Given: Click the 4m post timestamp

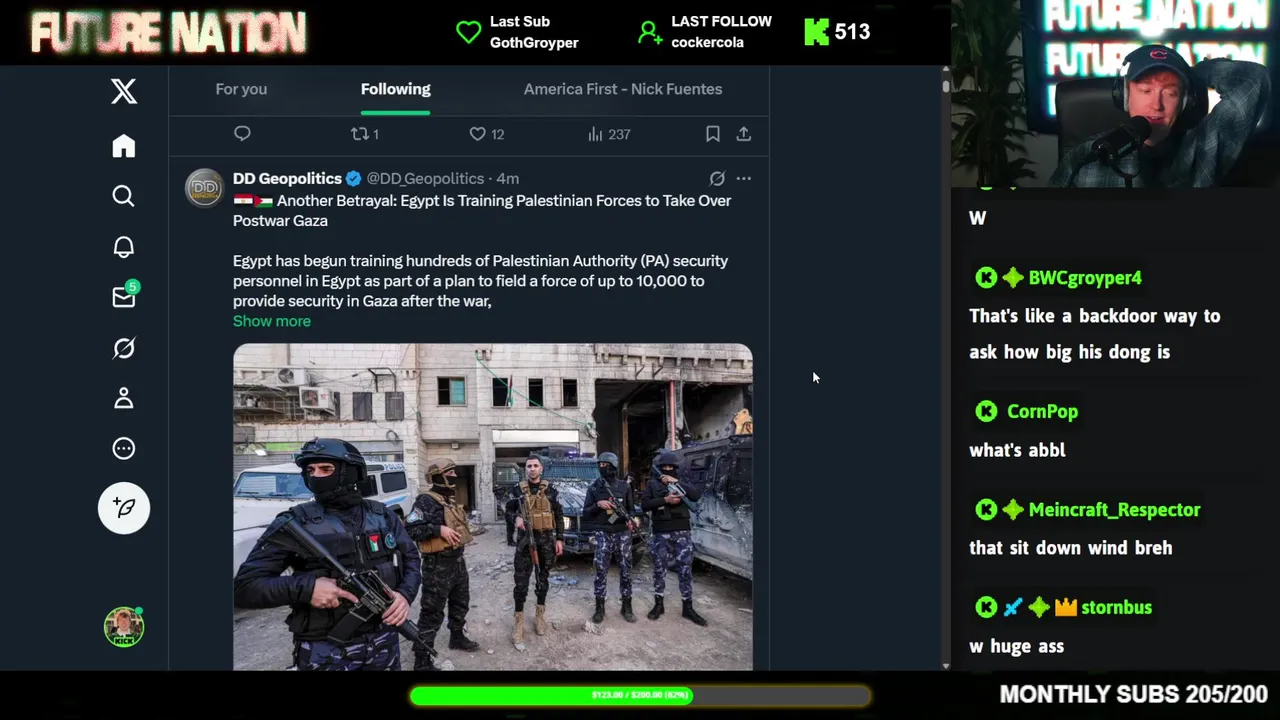Looking at the screenshot, I should pos(508,179).
